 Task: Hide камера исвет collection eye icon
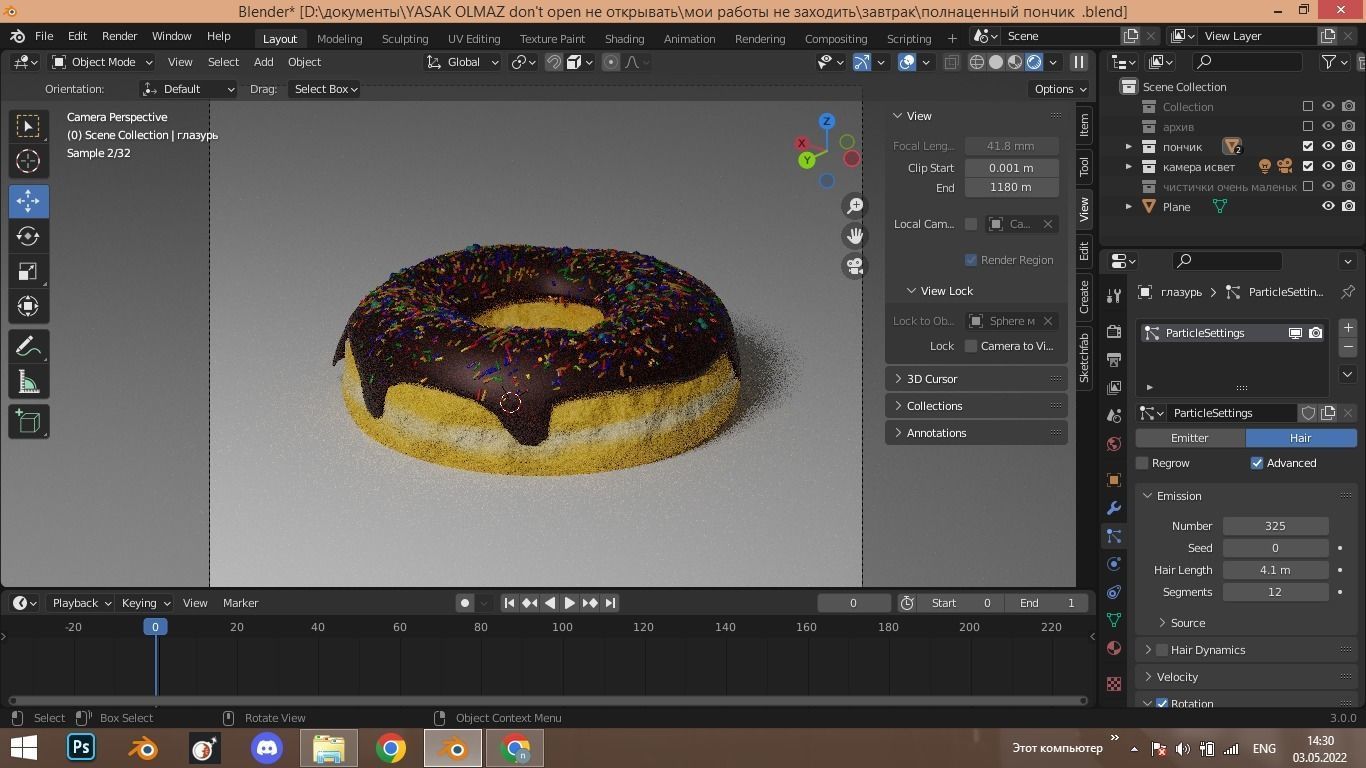point(1328,166)
